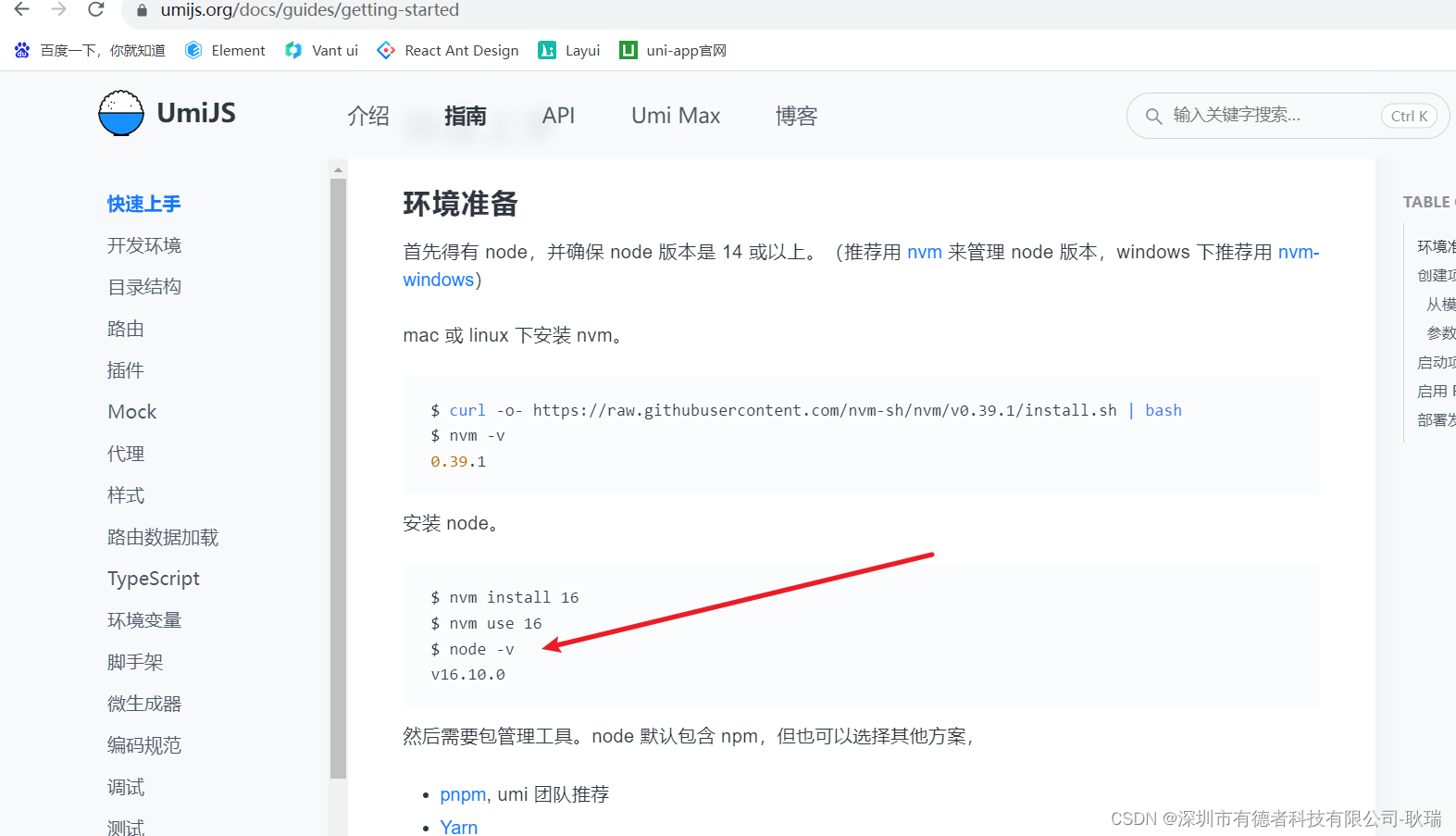This screenshot has height=836, width=1456.
Task: Click the 0.39.1 version output
Action: coord(458,461)
